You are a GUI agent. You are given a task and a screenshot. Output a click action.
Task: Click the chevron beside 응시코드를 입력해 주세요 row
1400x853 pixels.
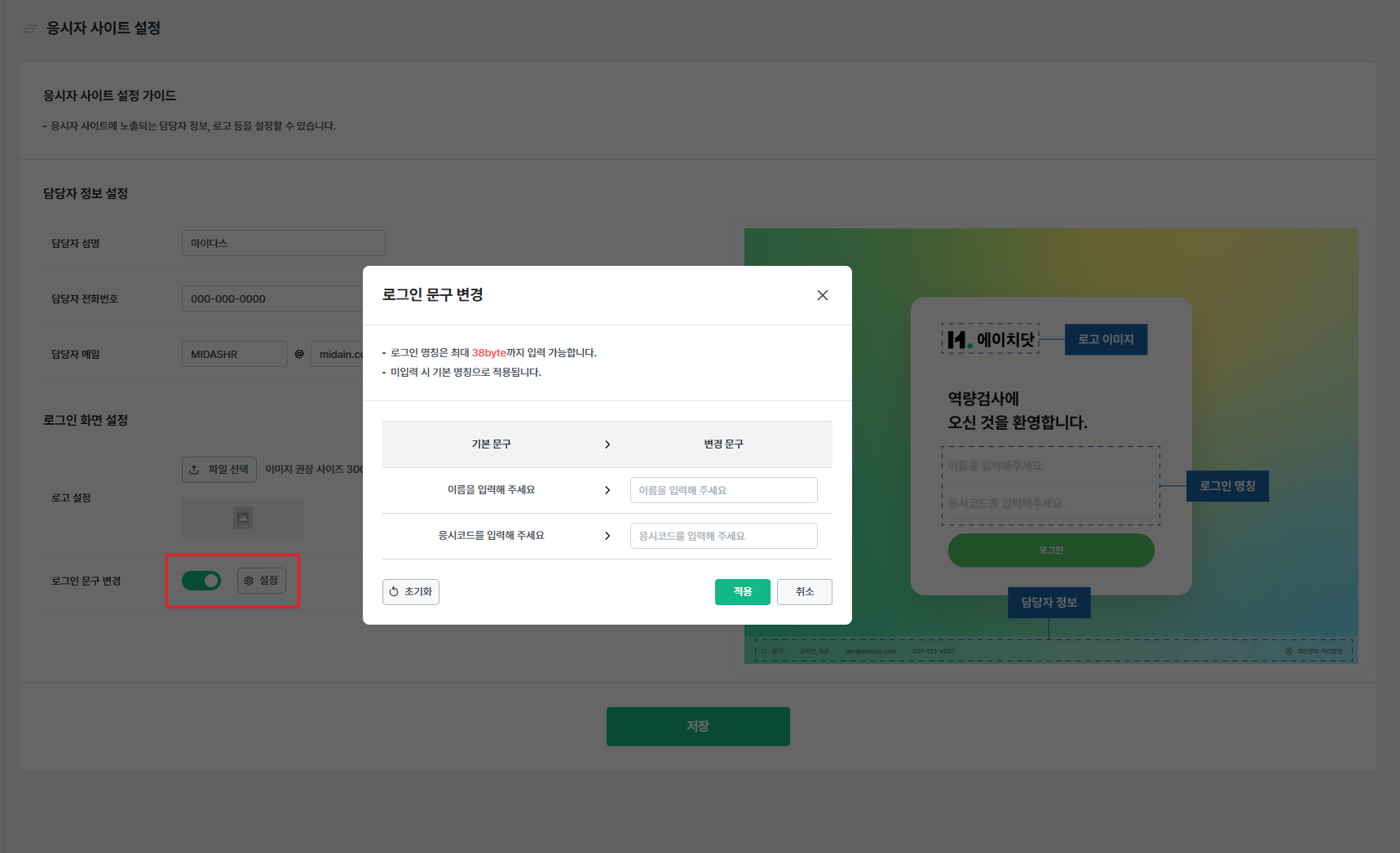click(x=607, y=535)
